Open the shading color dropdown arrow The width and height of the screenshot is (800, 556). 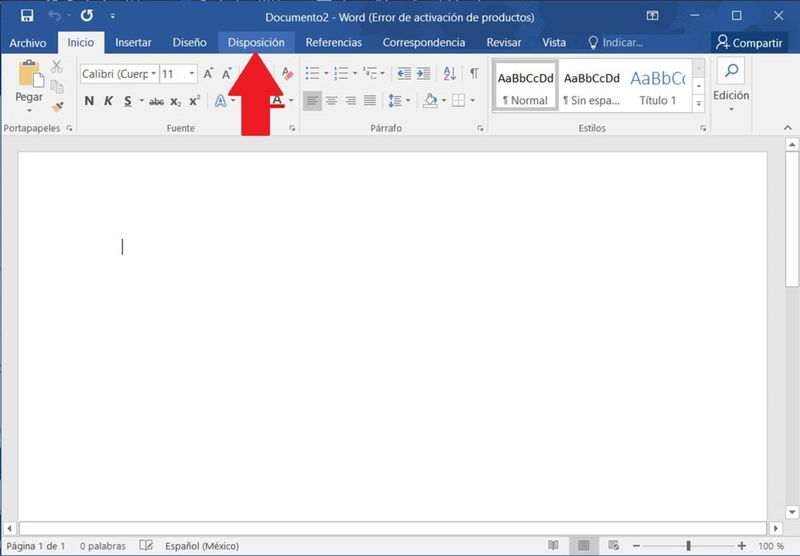[x=444, y=101]
